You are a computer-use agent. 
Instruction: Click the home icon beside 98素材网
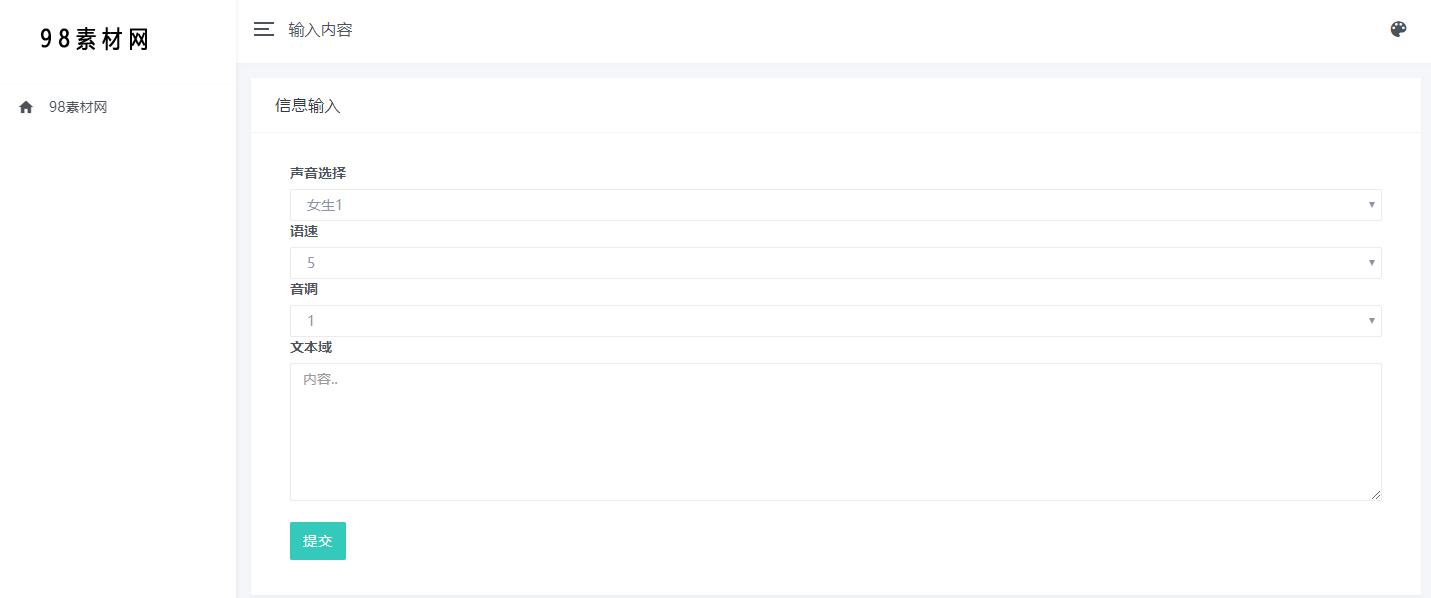point(25,106)
